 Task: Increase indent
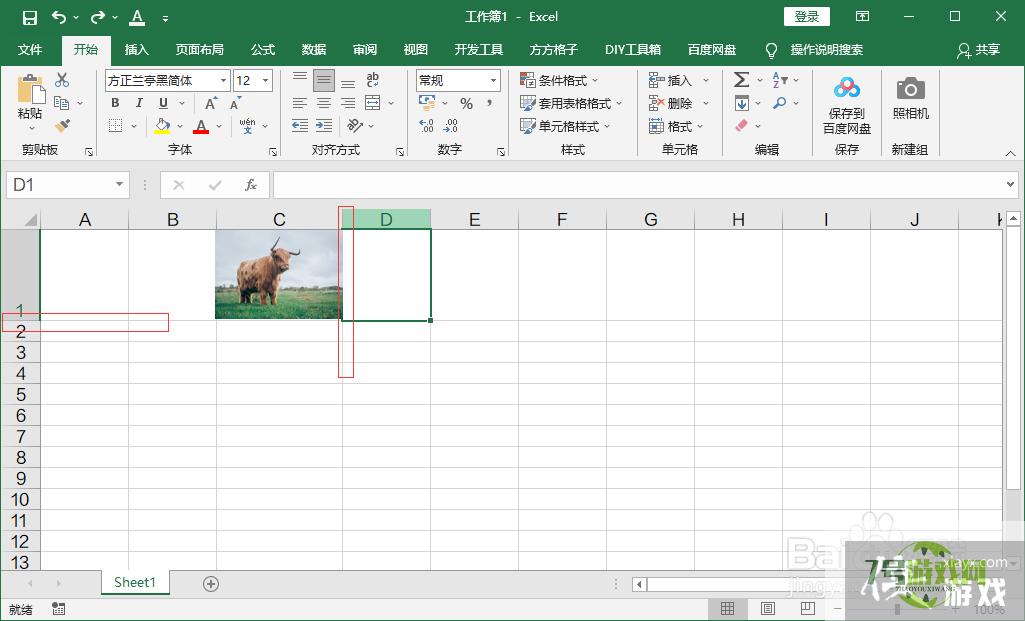324,126
